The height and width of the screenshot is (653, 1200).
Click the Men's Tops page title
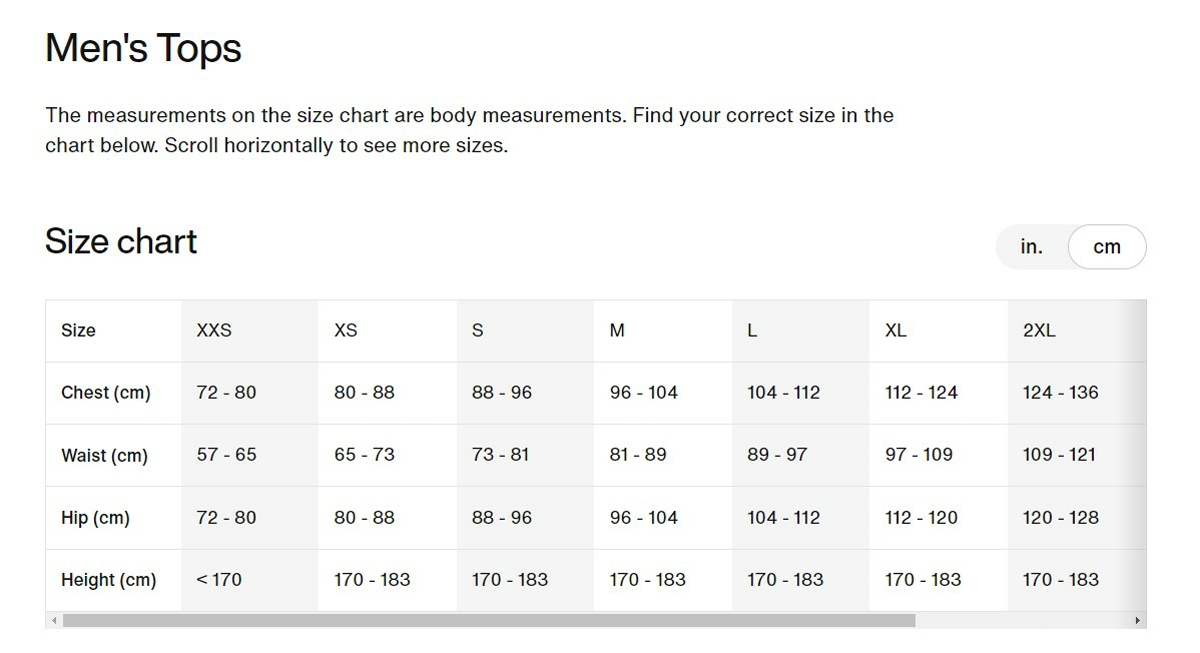pyautogui.click(x=144, y=48)
